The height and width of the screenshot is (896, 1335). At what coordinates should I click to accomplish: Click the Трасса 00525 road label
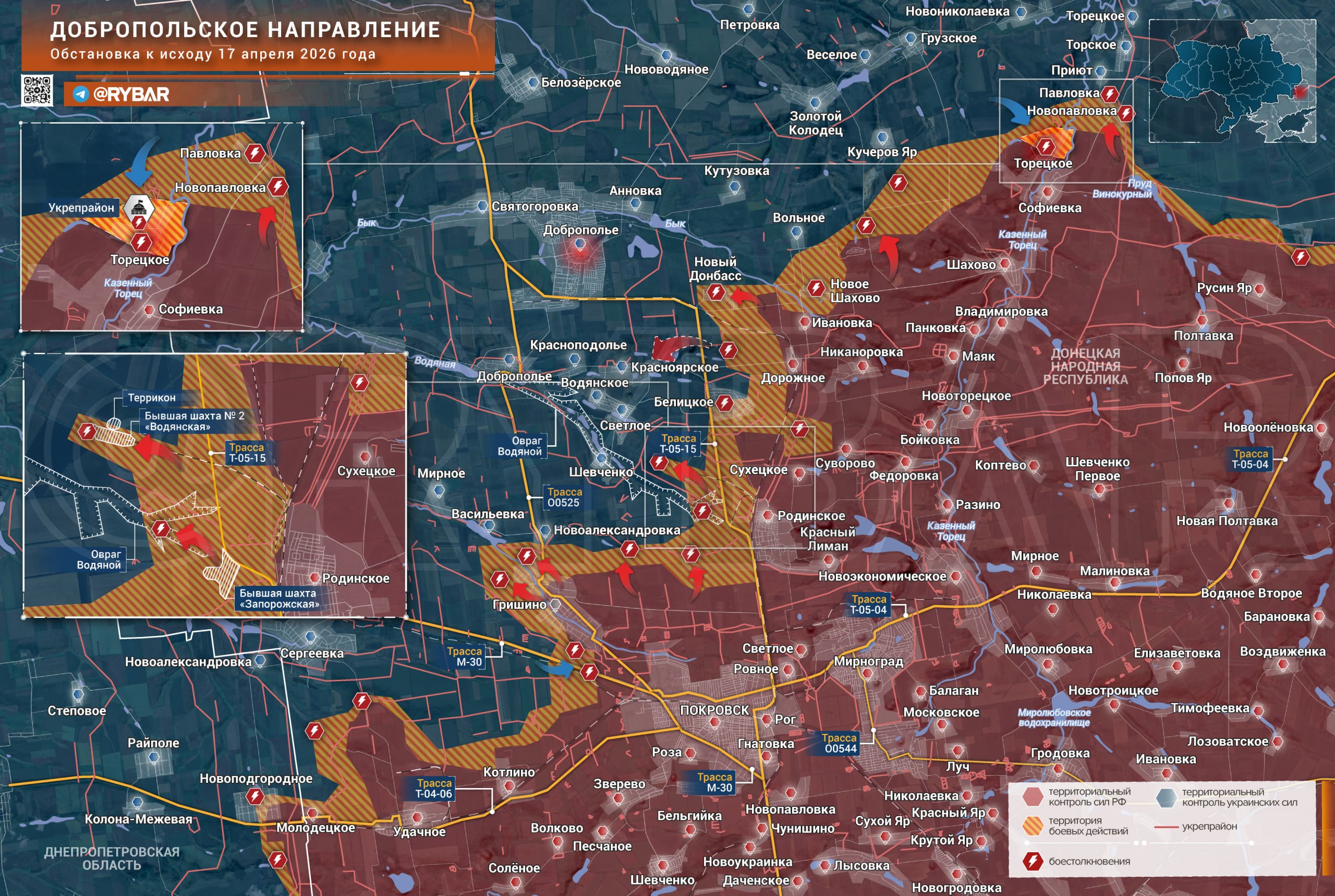564,497
